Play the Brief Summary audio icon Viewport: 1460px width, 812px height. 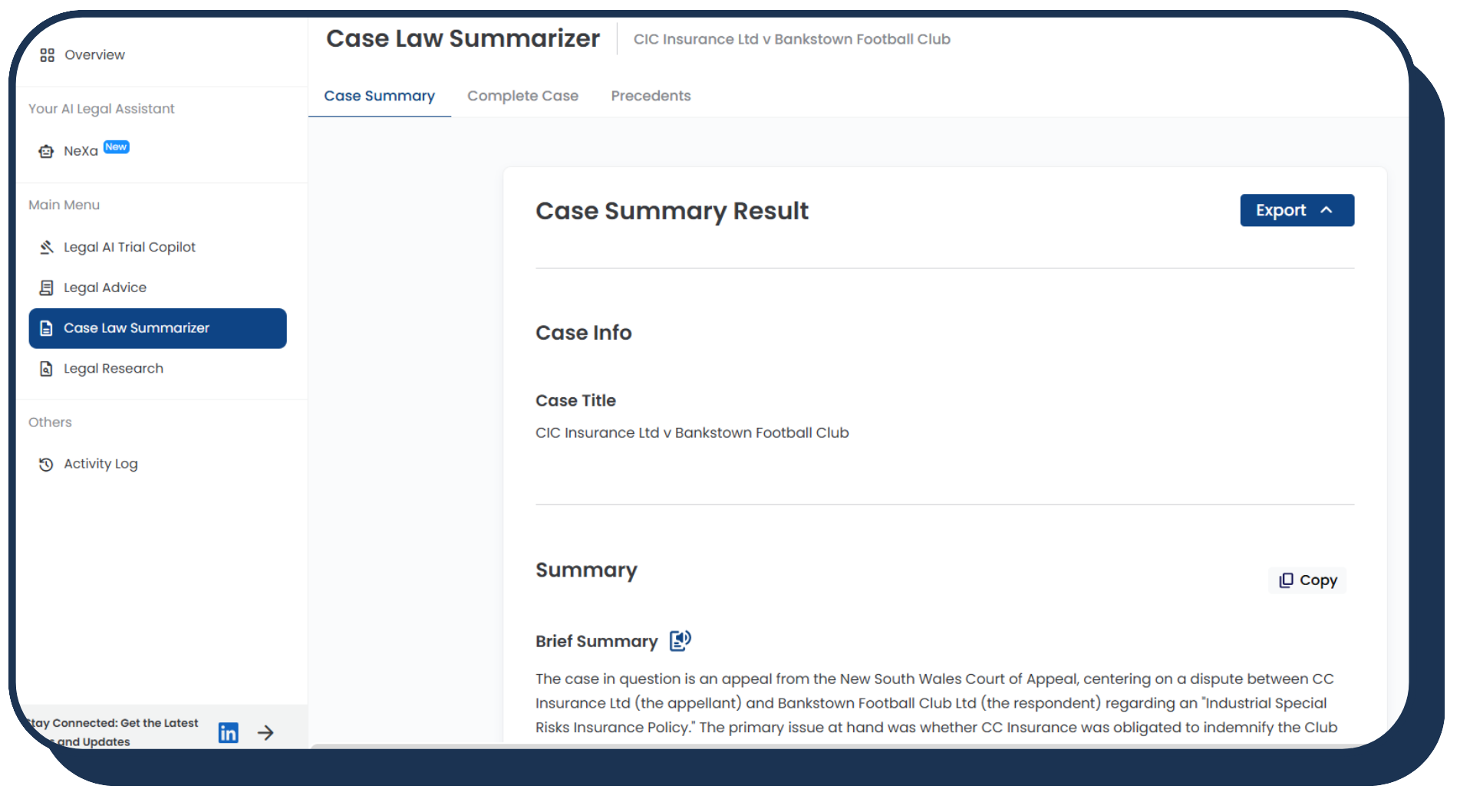(x=680, y=640)
